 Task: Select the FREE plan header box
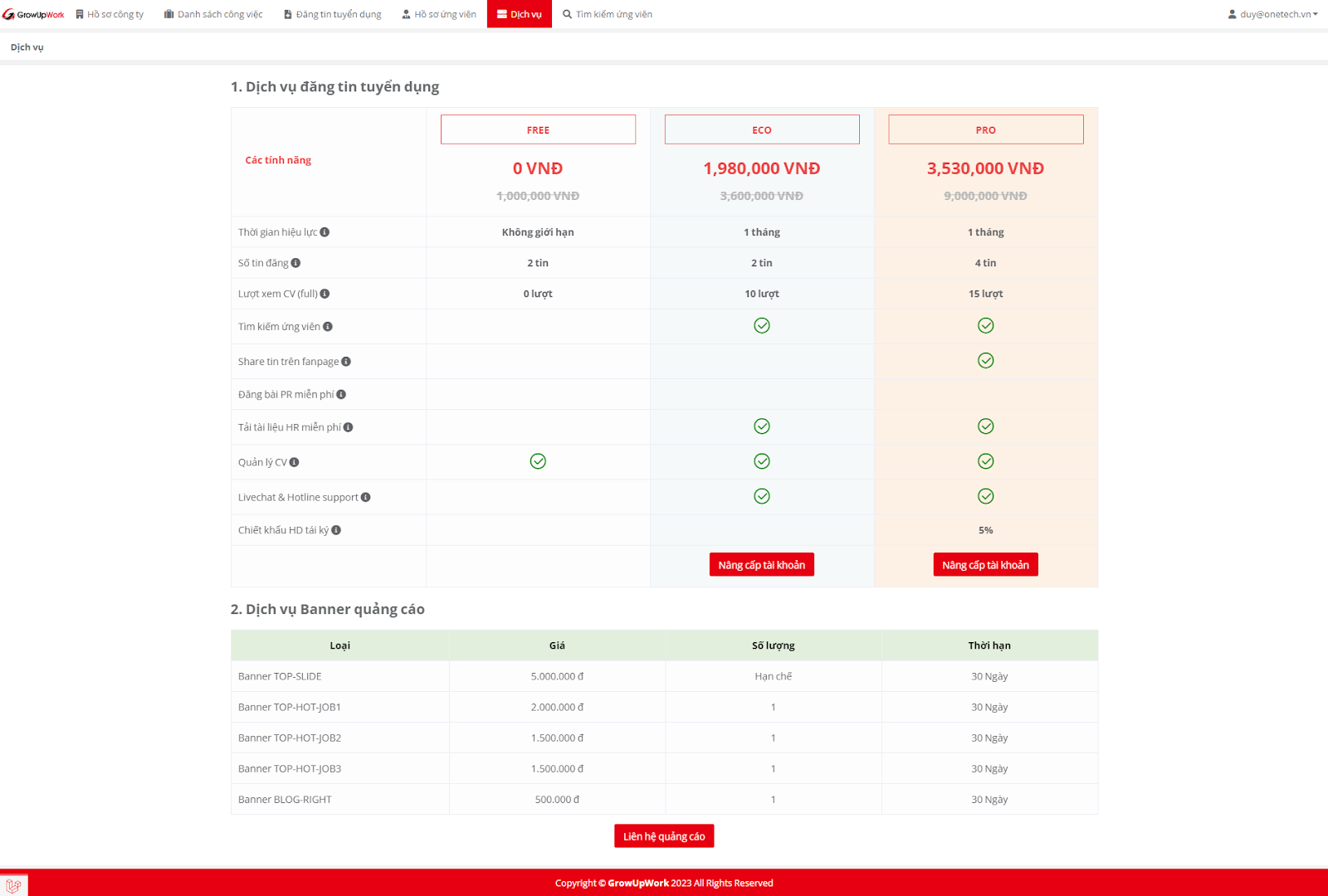[538, 130]
